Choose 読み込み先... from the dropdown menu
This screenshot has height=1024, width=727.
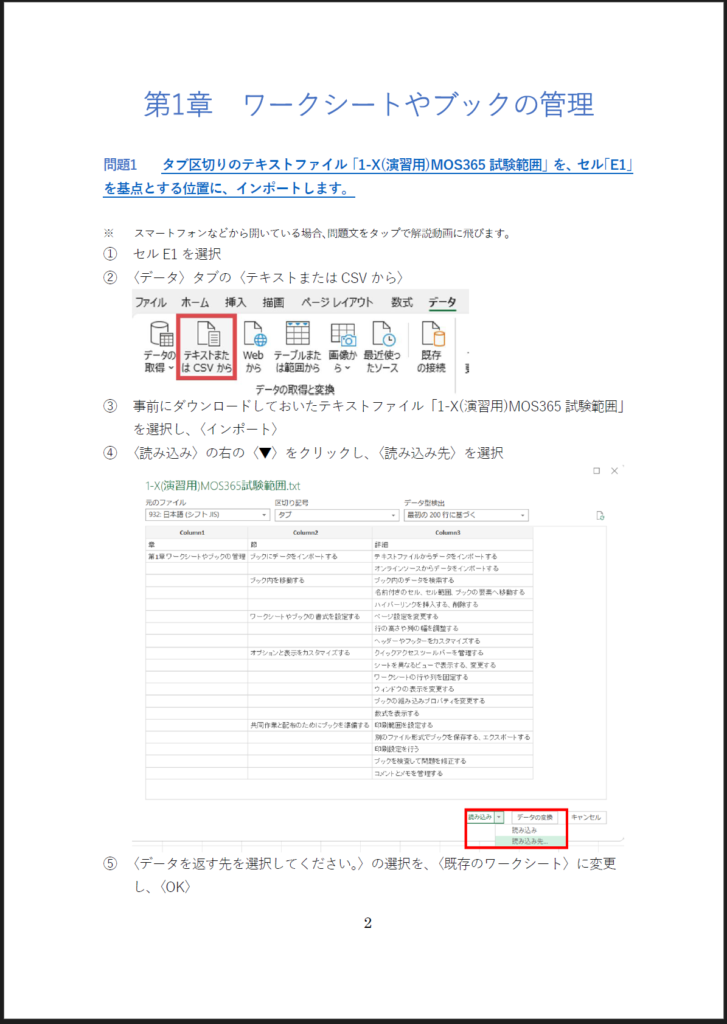(x=528, y=841)
